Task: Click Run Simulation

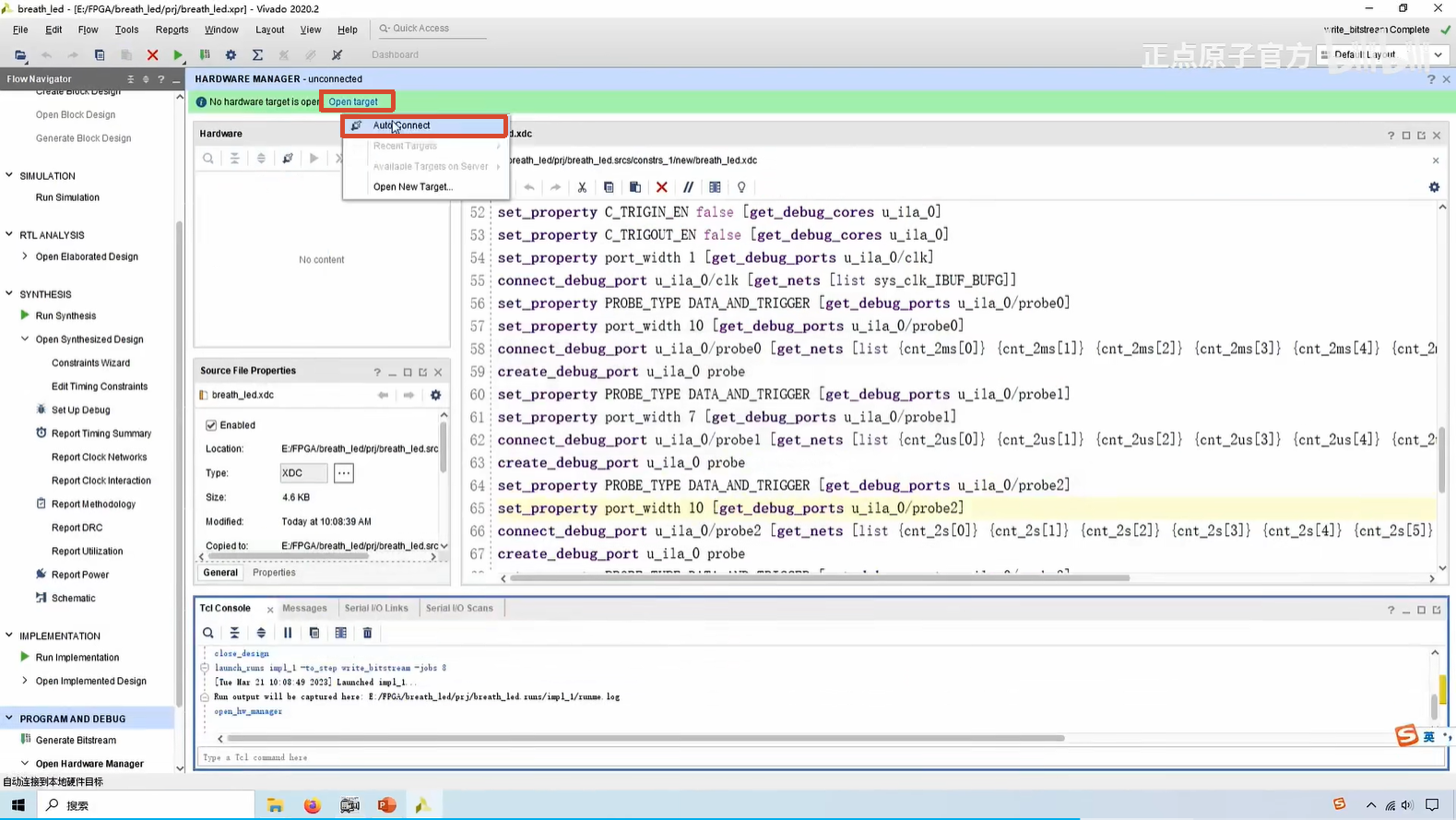Action: pos(67,197)
